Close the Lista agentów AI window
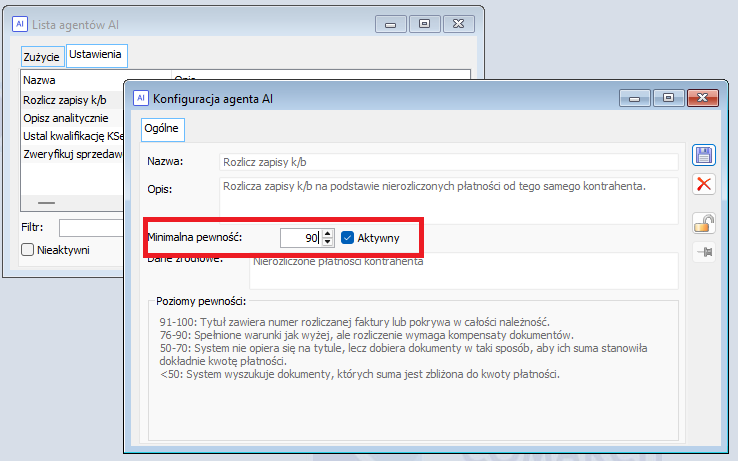 tap(458, 24)
